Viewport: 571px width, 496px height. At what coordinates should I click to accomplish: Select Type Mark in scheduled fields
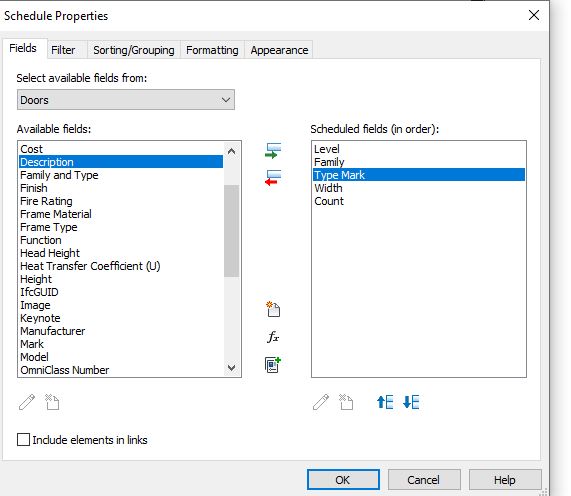(x=419, y=175)
